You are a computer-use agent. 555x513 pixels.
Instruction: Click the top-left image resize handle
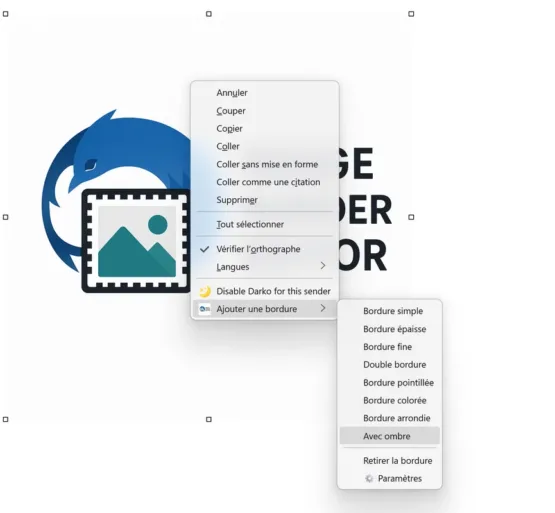click(5, 14)
